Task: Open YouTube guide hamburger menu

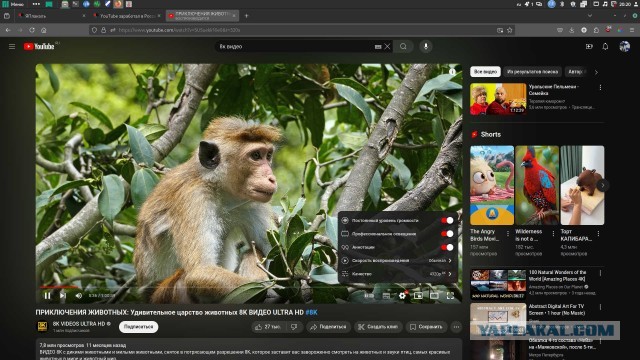Action: point(12,47)
